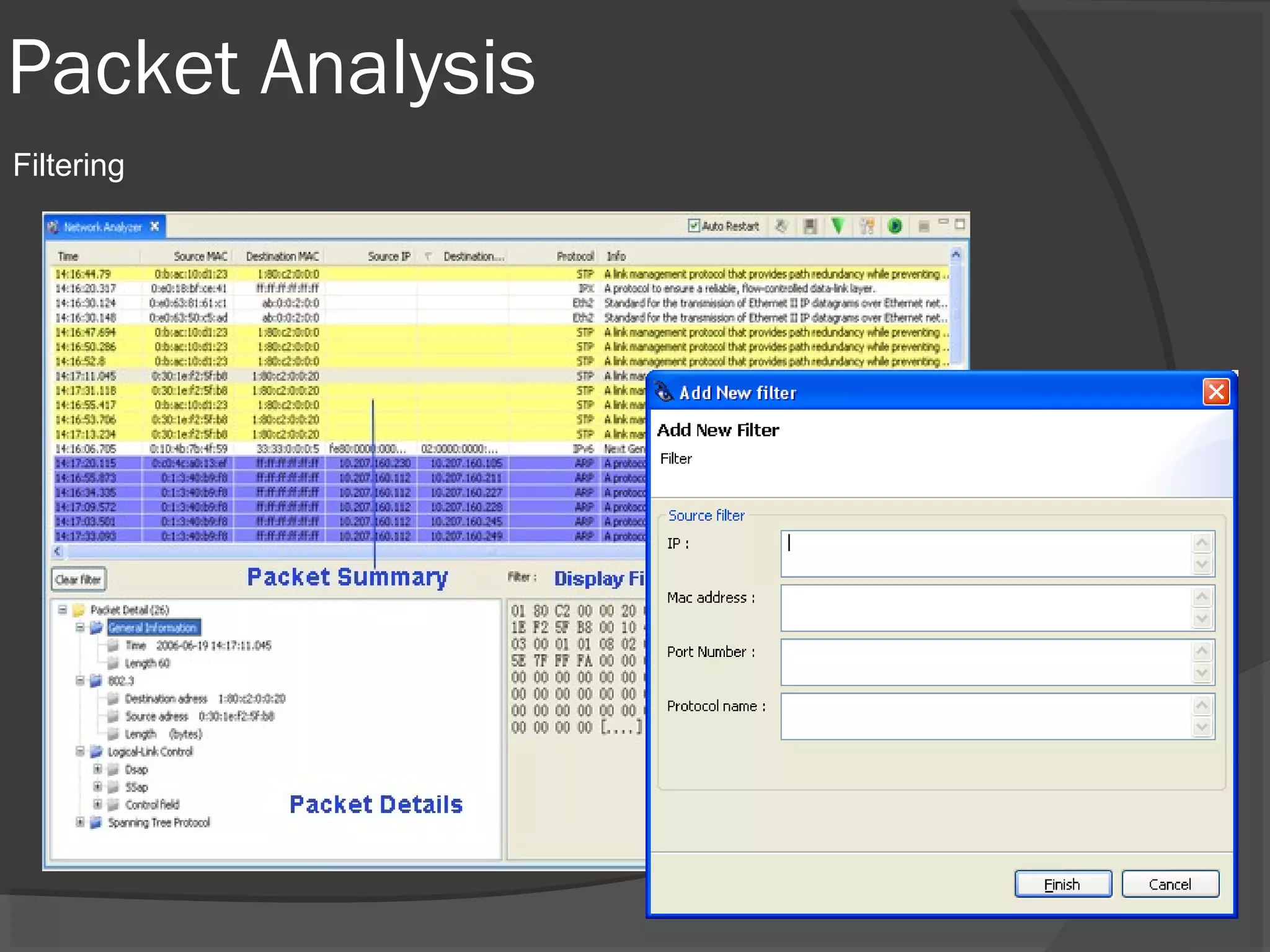The width and height of the screenshot is (1270, 952).
Task: Click the green start capture icon
Action: click(894, 226)
